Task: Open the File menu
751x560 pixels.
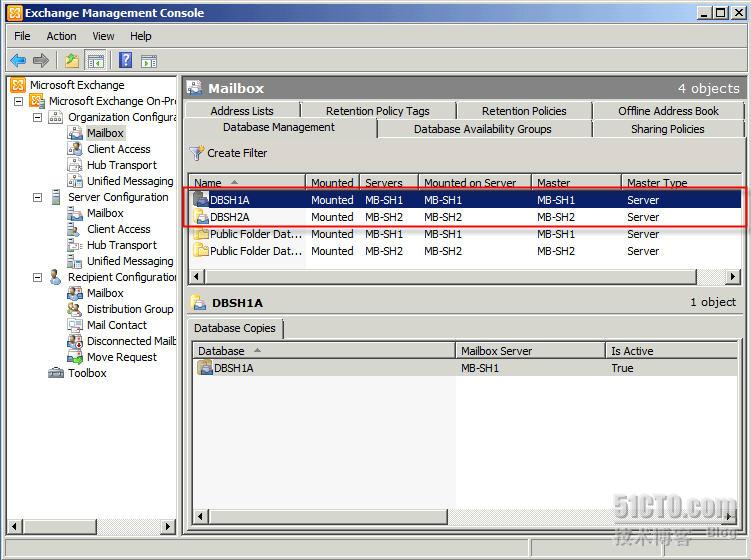Action: [22, 36]
